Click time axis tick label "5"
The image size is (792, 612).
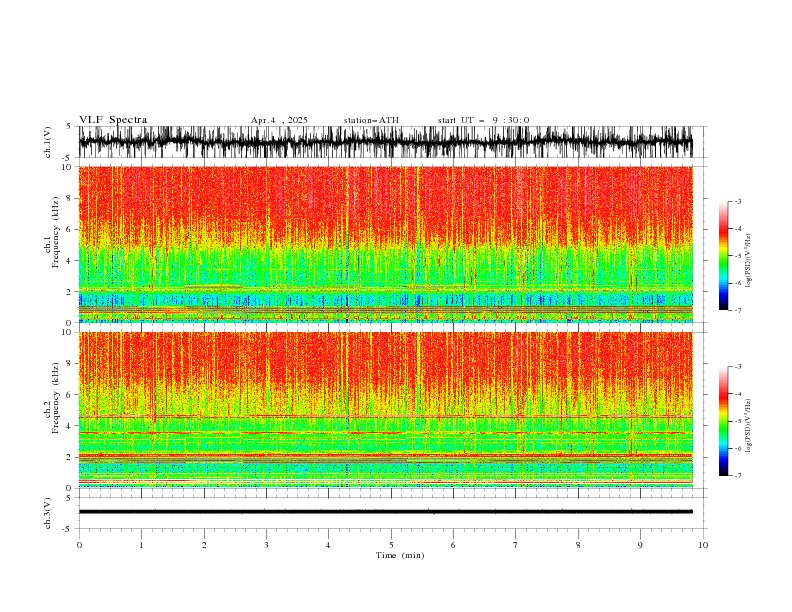(x=391, y=545)
